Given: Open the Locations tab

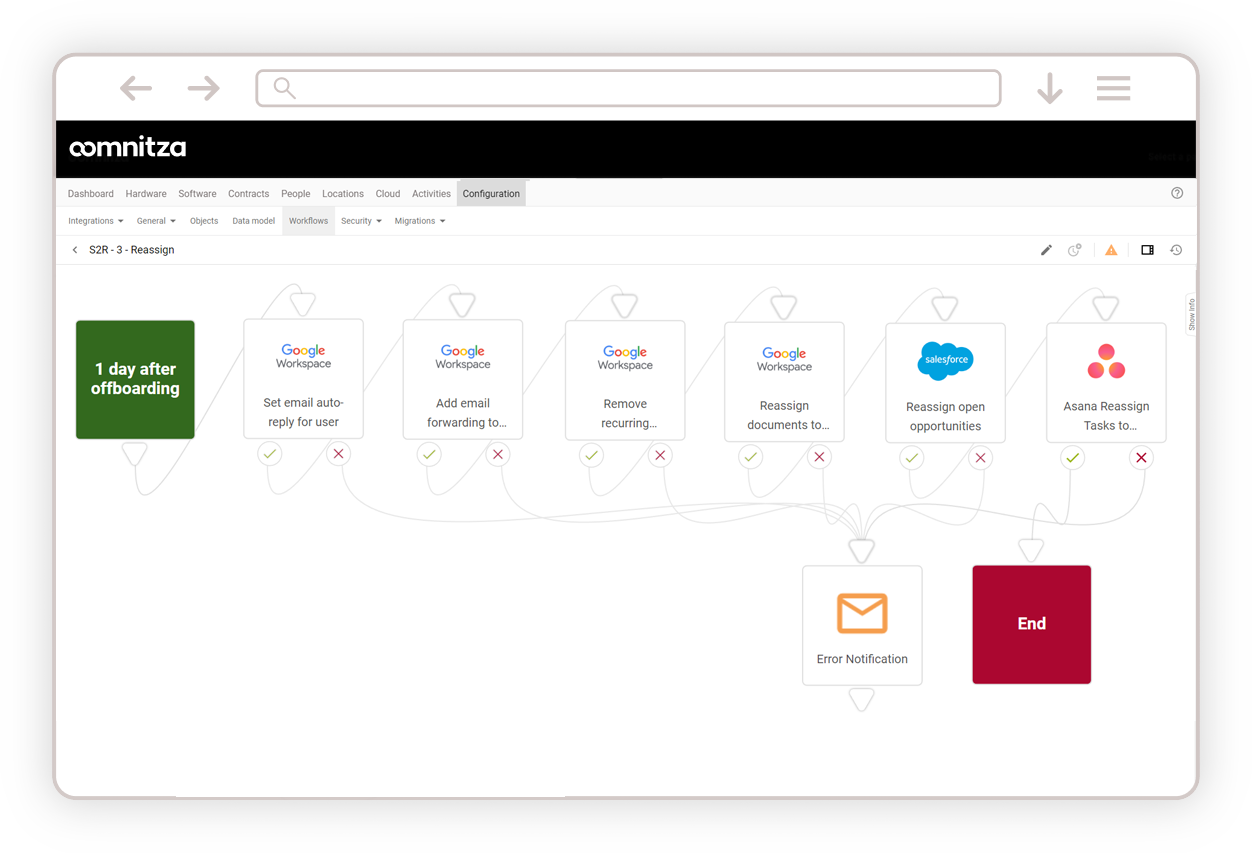Looking at the screenshot, I should coord(343,194).
